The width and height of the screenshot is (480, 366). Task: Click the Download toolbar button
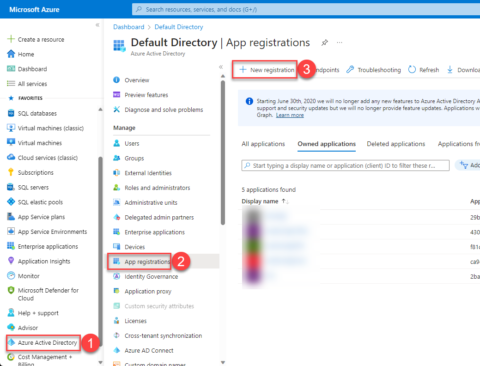[x=463, y=70]
